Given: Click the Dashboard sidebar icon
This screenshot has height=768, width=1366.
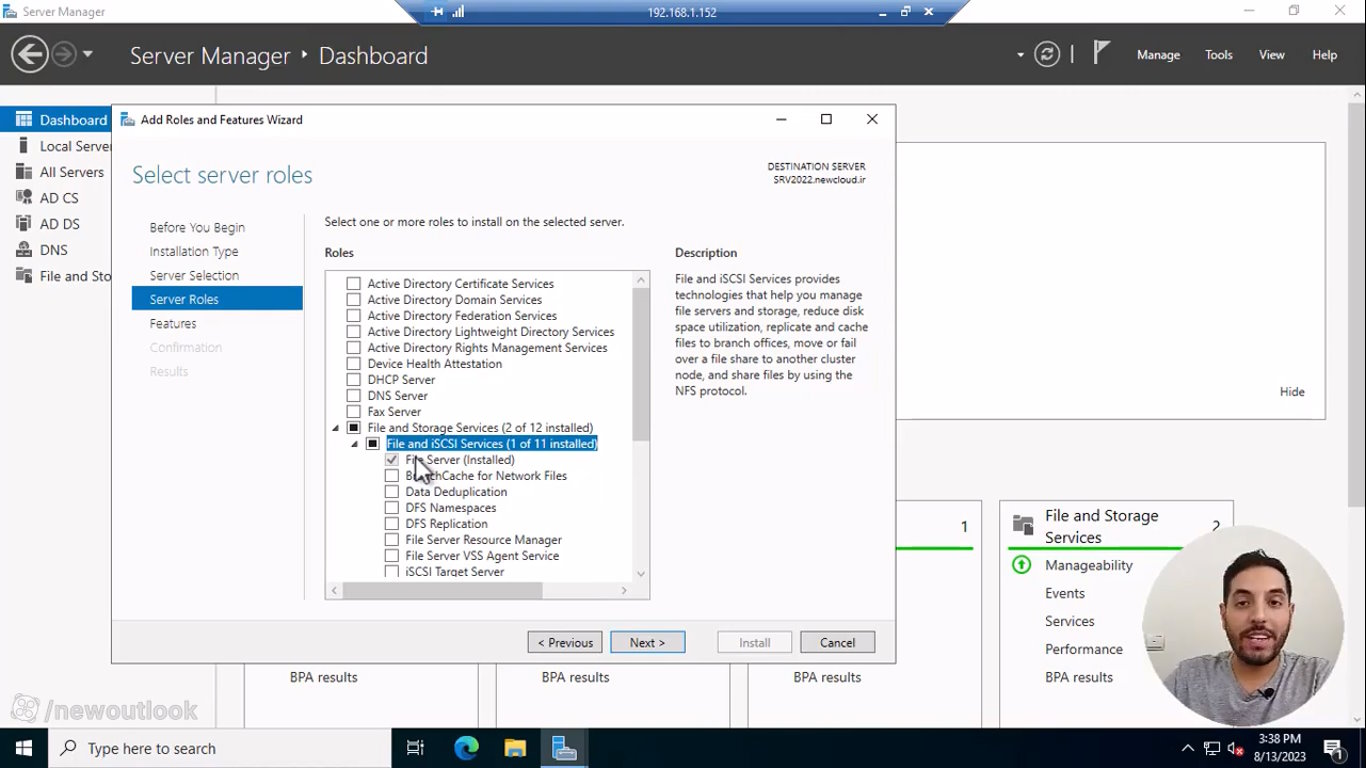Looking at the screenshot, I should point(23,119).
